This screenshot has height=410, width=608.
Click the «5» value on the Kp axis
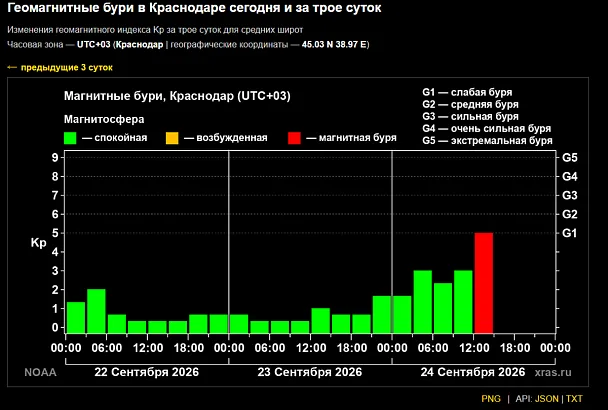[55, 233]
